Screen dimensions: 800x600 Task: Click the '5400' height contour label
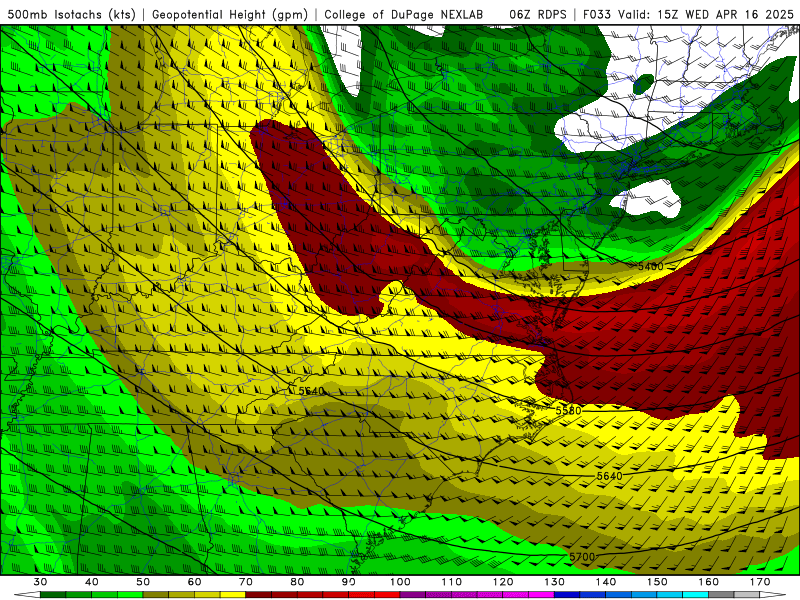651,266
